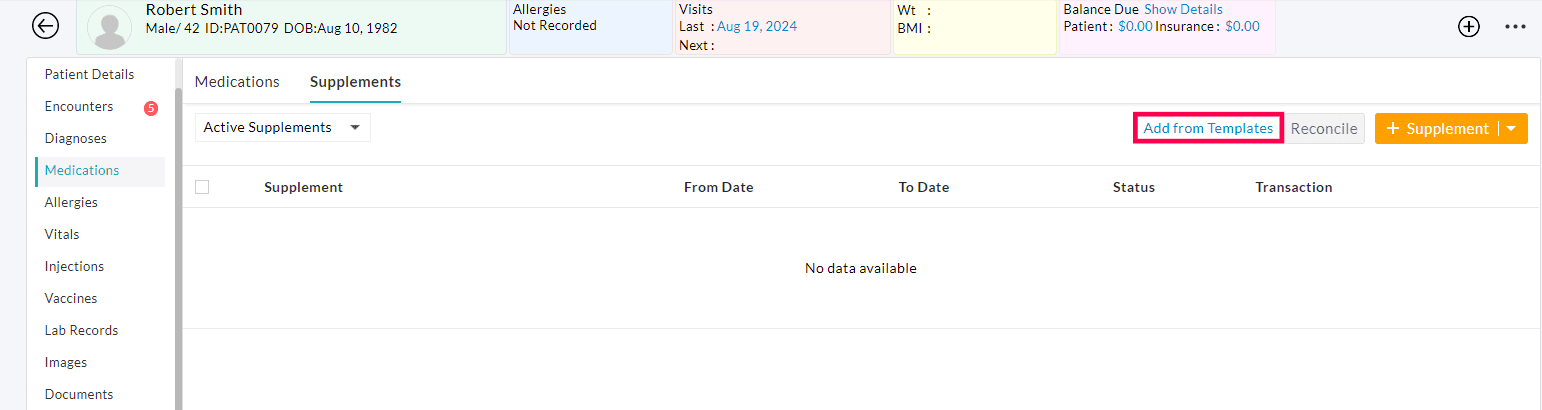Image resolution: width=1542 pixels, height=410 pixels.
Task: Switch to the Medications tab
Action: pyautogui.click(x=237, y=82)
